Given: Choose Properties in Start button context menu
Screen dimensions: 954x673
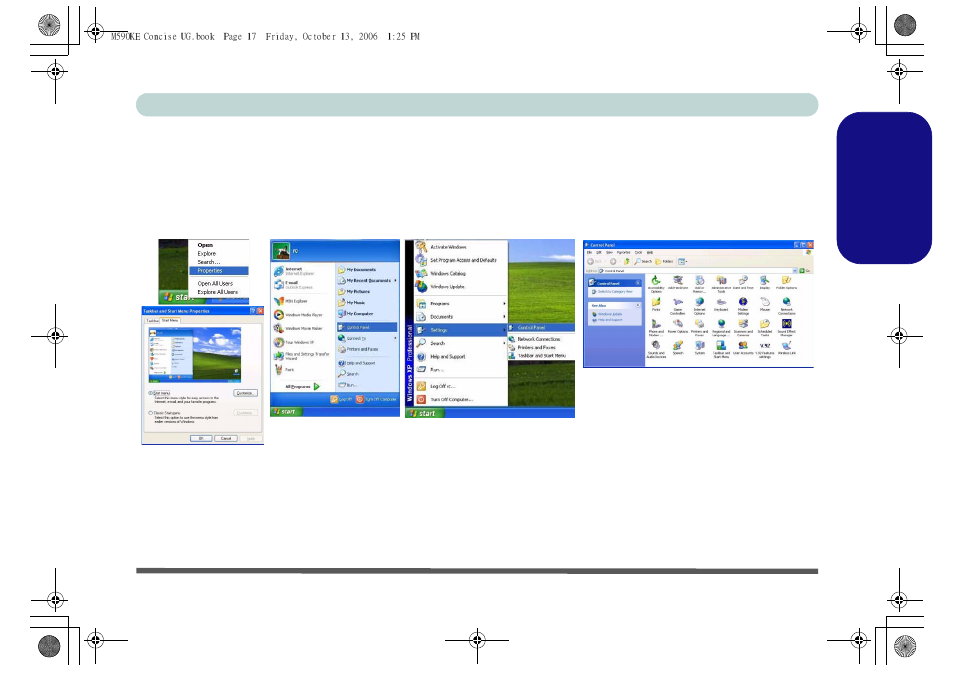Looking at the screenshot, I should (x=219, y=270).
